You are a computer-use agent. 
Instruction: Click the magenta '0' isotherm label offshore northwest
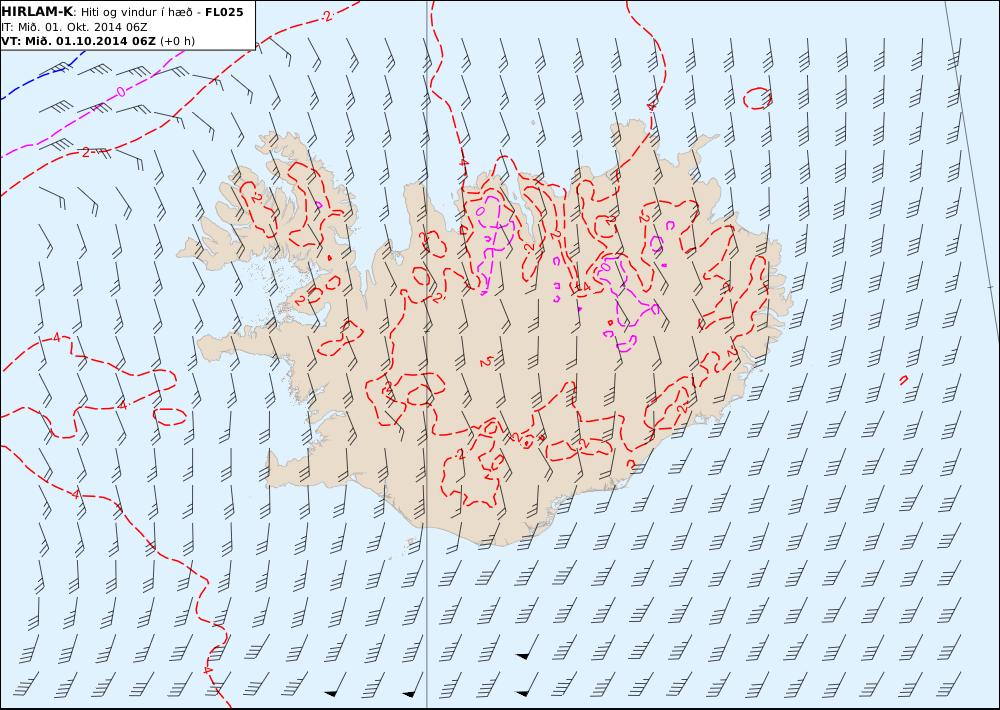pos(121,92)
